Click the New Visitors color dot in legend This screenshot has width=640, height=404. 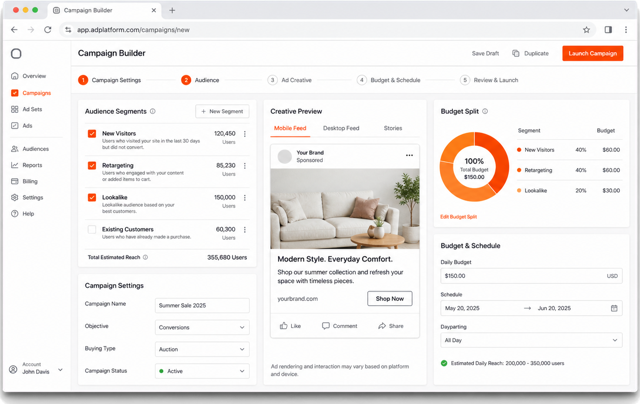point(519,150)
